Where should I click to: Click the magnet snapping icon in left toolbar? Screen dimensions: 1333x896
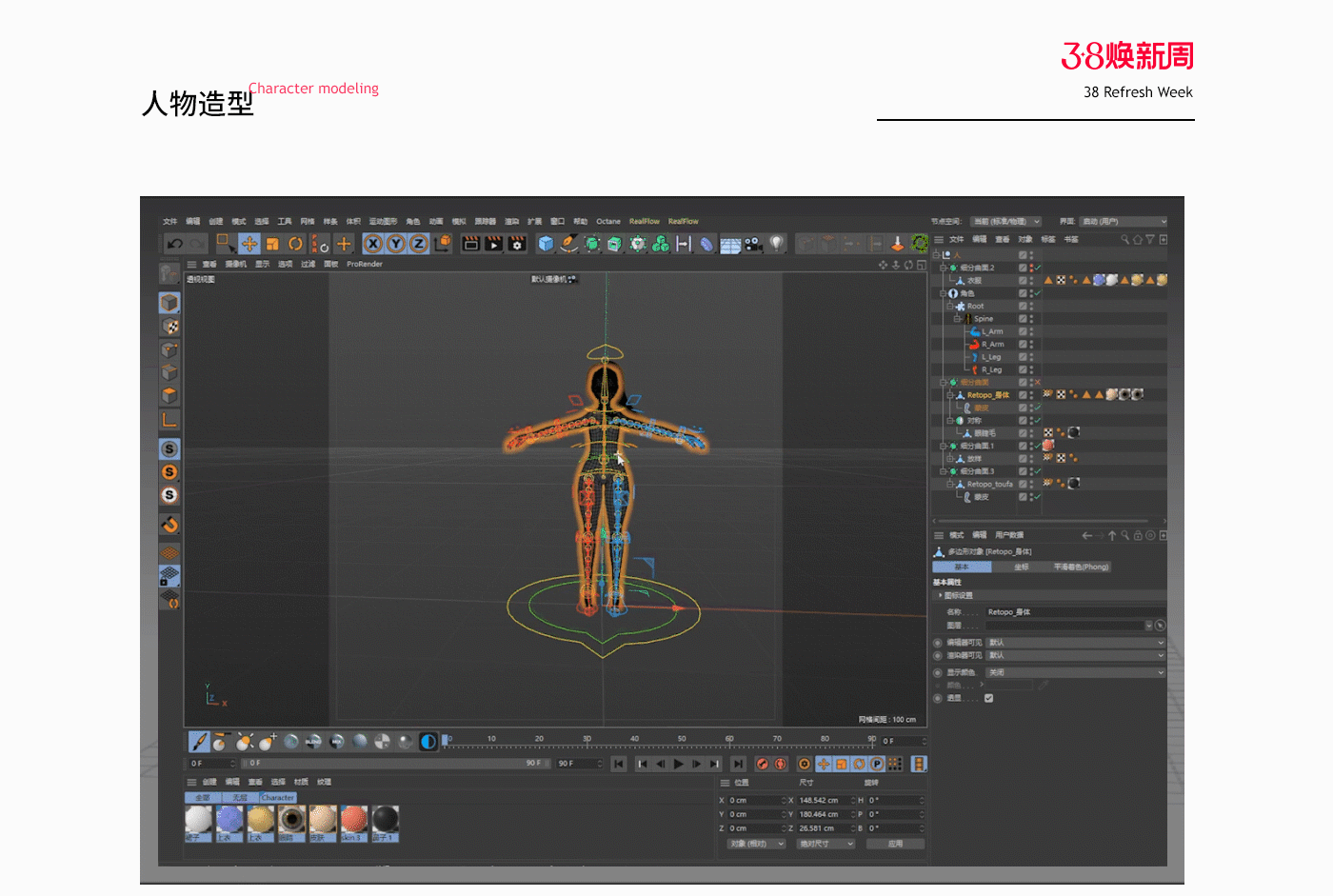(x=169, y=524)
